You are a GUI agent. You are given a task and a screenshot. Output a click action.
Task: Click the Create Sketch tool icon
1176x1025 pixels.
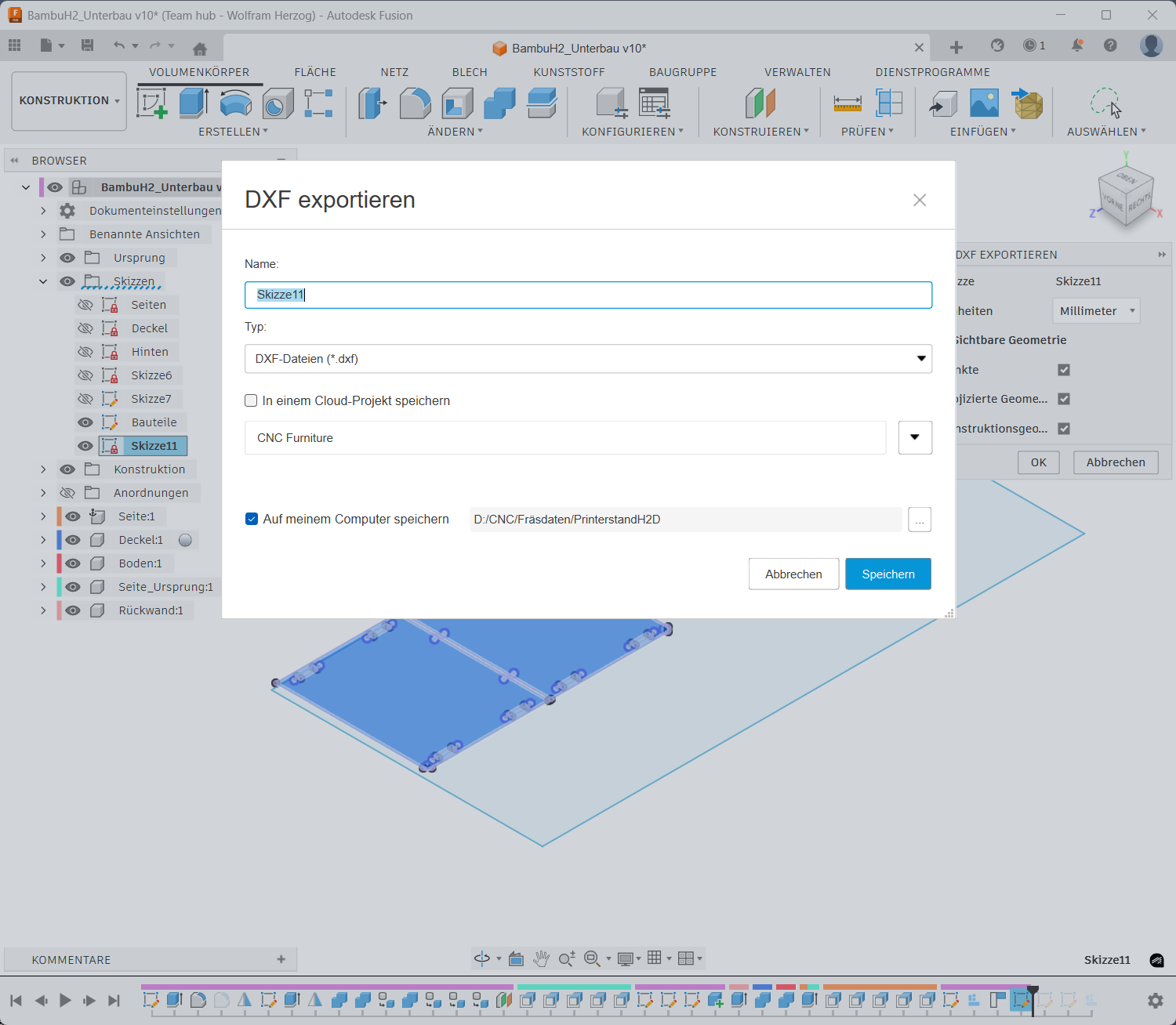point(152,103)
